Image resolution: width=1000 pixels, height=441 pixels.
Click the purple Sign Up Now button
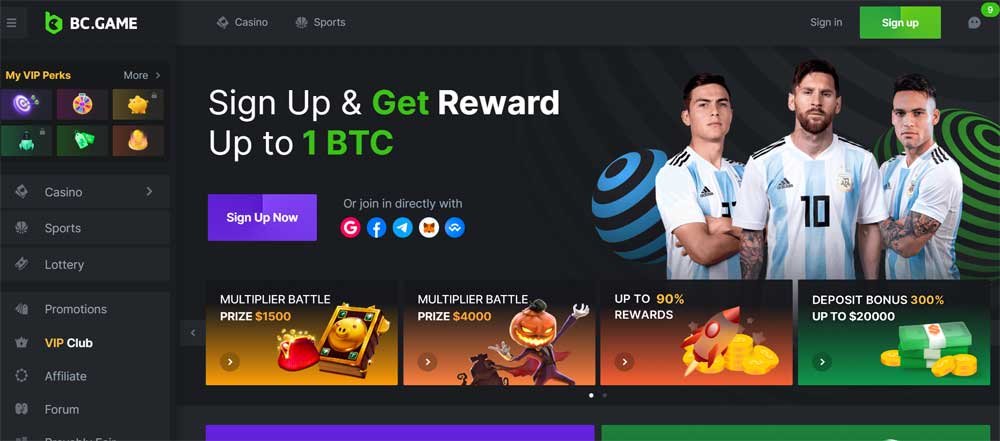click(262, 218)
